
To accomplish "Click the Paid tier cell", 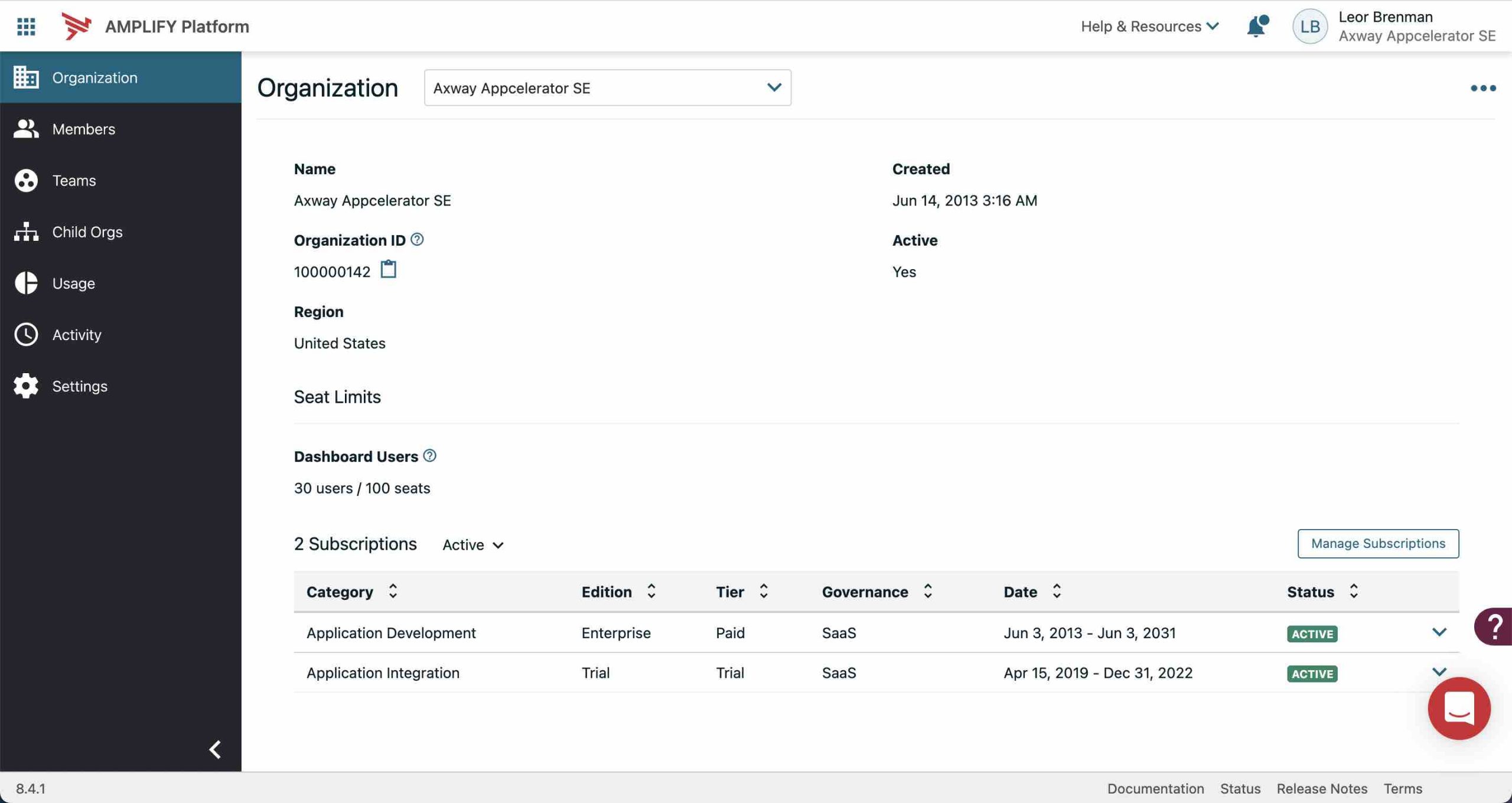I will (730, 632).
